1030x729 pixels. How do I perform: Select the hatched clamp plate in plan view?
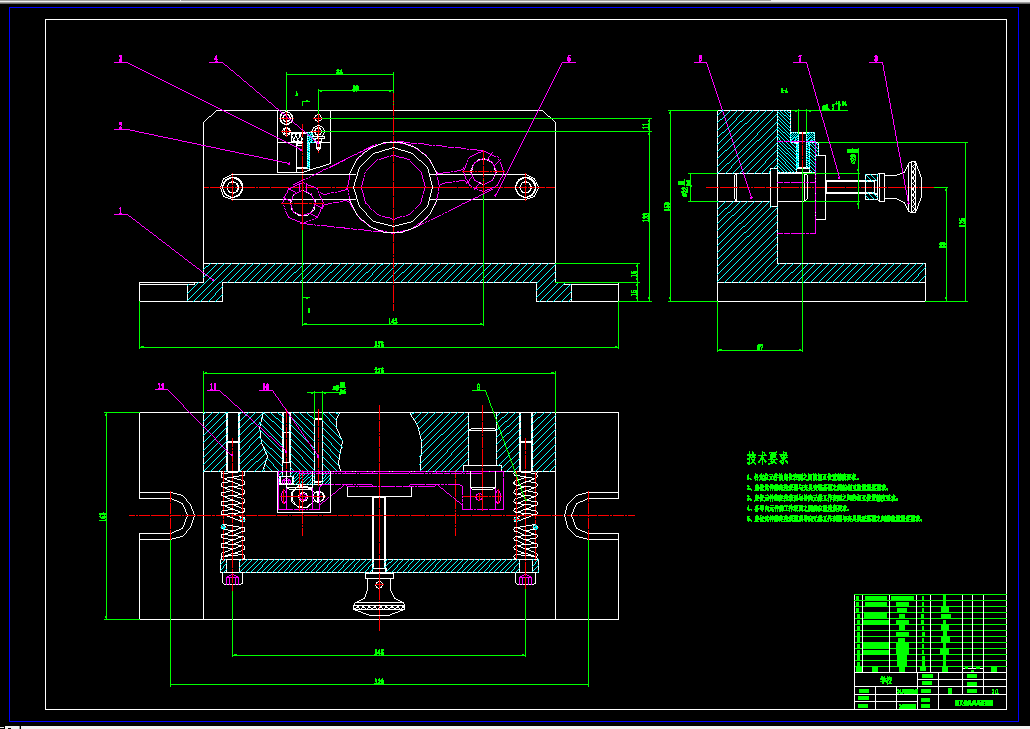tap(379, 566)
